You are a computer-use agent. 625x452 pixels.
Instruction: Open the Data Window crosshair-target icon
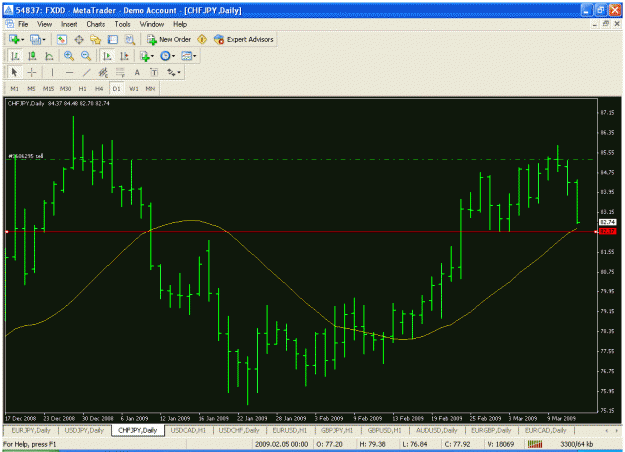[79, 39]
